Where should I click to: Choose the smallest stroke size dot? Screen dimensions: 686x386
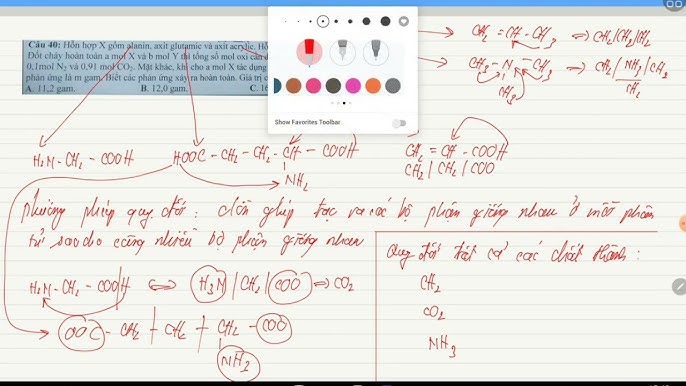point(286,21)
